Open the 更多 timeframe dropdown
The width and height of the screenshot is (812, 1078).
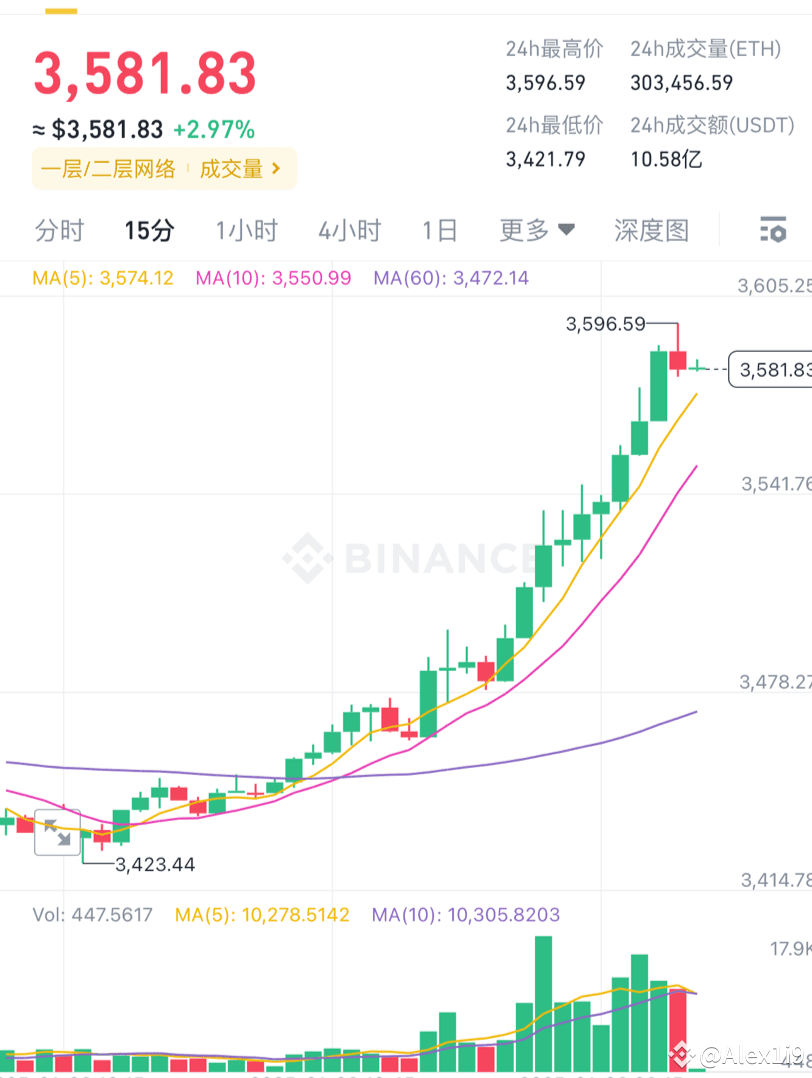(x=536, y=230)
